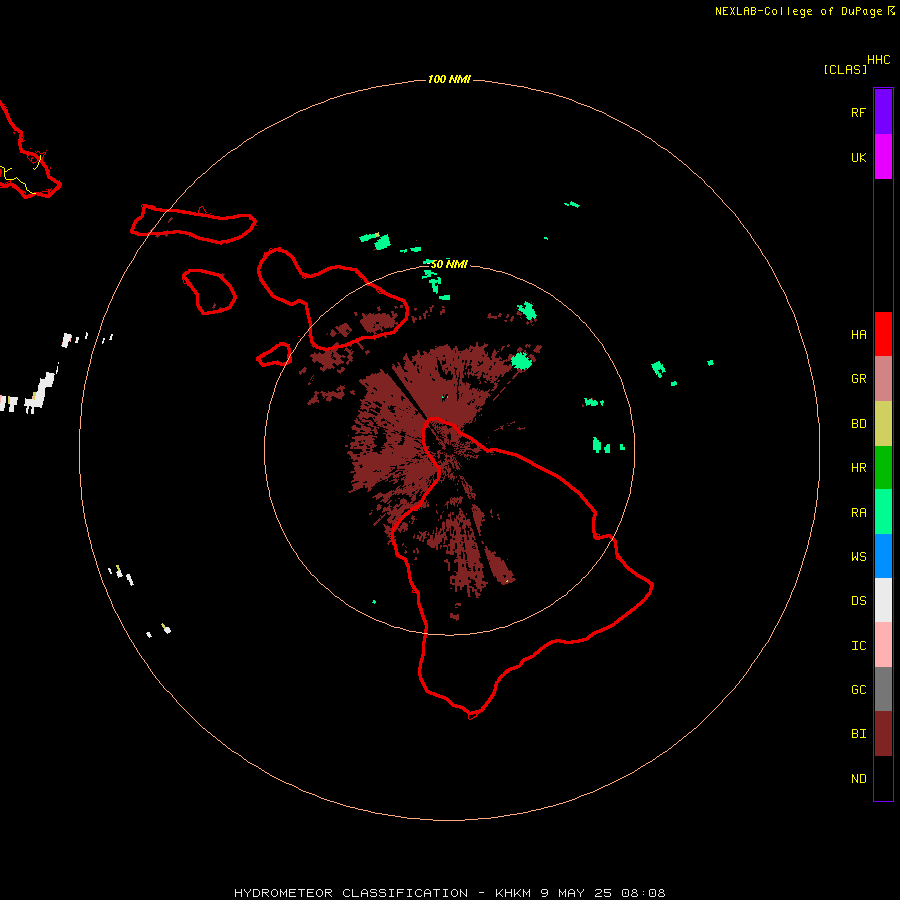
Task: Click the 100 NMI range ring label
Action: tap(449, 79)
